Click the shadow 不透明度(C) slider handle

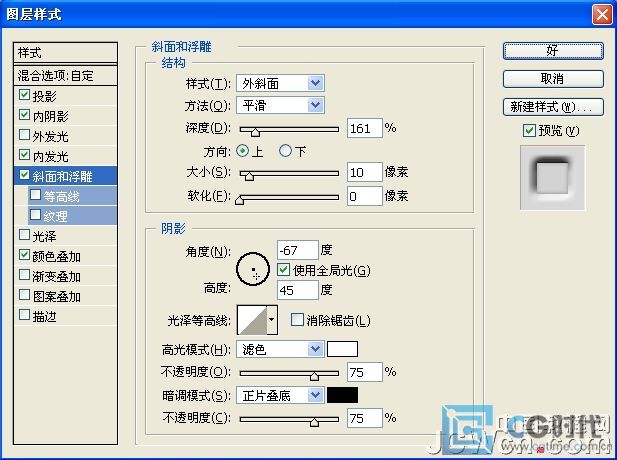point(314,422)
